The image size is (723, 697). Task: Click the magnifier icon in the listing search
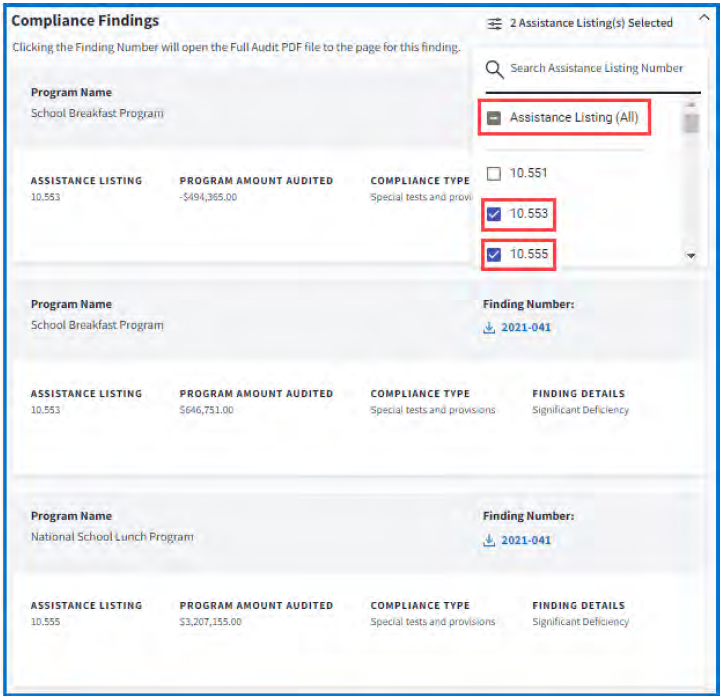pos(493,69)
